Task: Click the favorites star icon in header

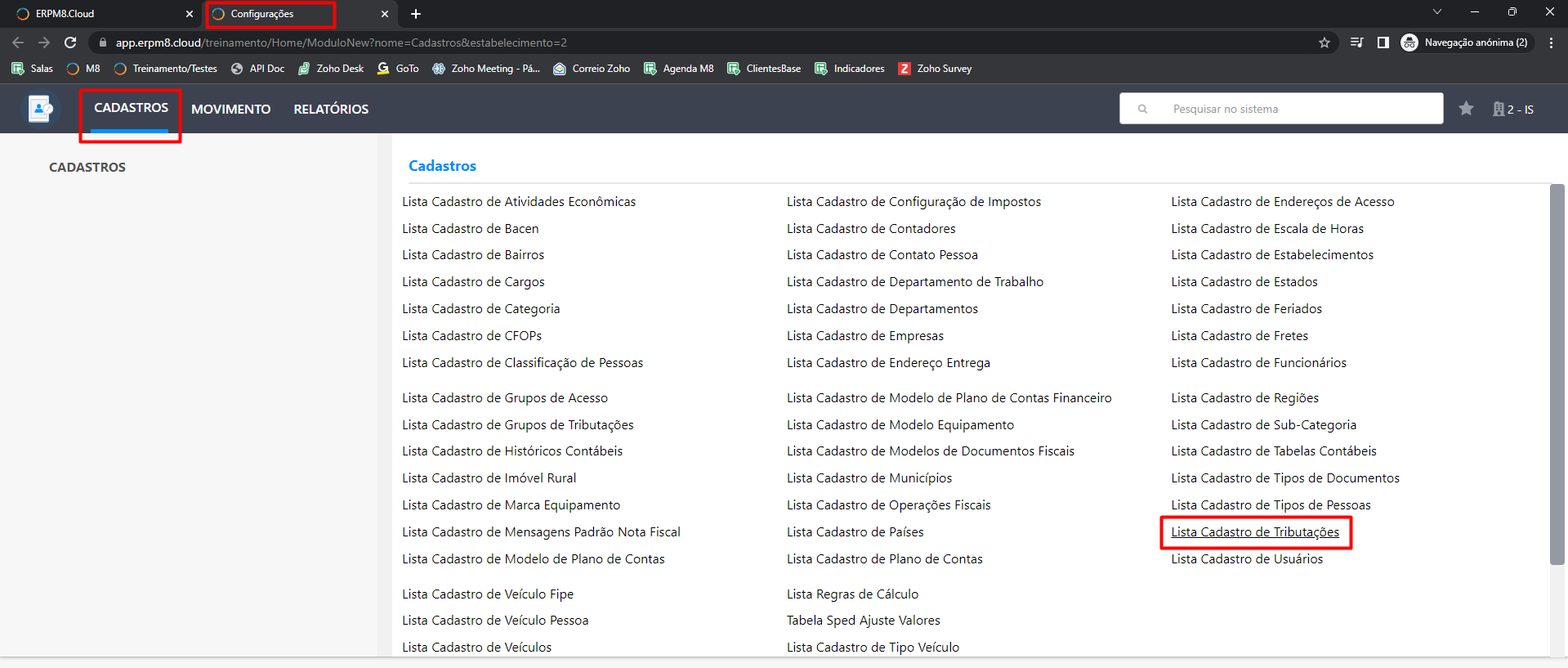Action: (1466, 109)
